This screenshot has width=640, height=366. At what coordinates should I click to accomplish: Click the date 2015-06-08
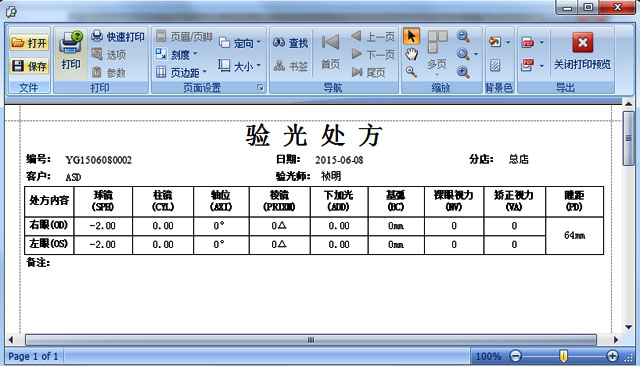pyautogui.click(x=339, y=160)
